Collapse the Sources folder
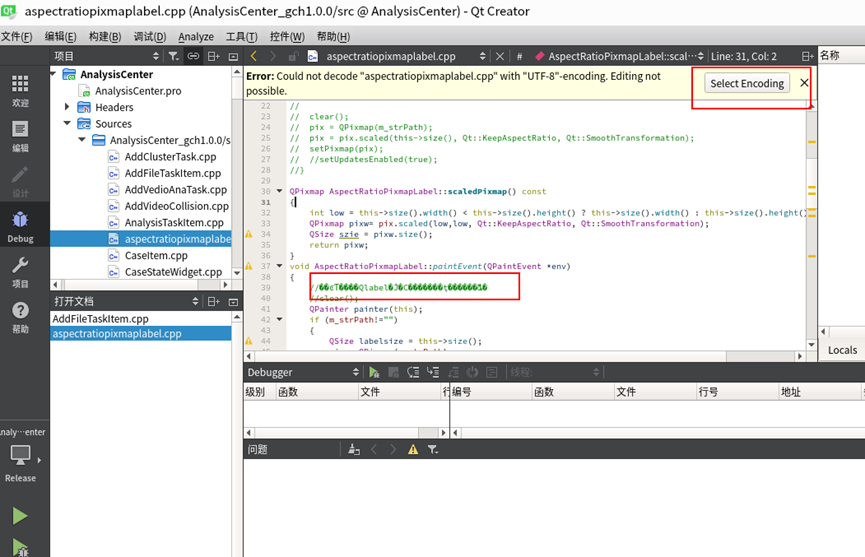 pyautogui.click(x=67, y=123)
